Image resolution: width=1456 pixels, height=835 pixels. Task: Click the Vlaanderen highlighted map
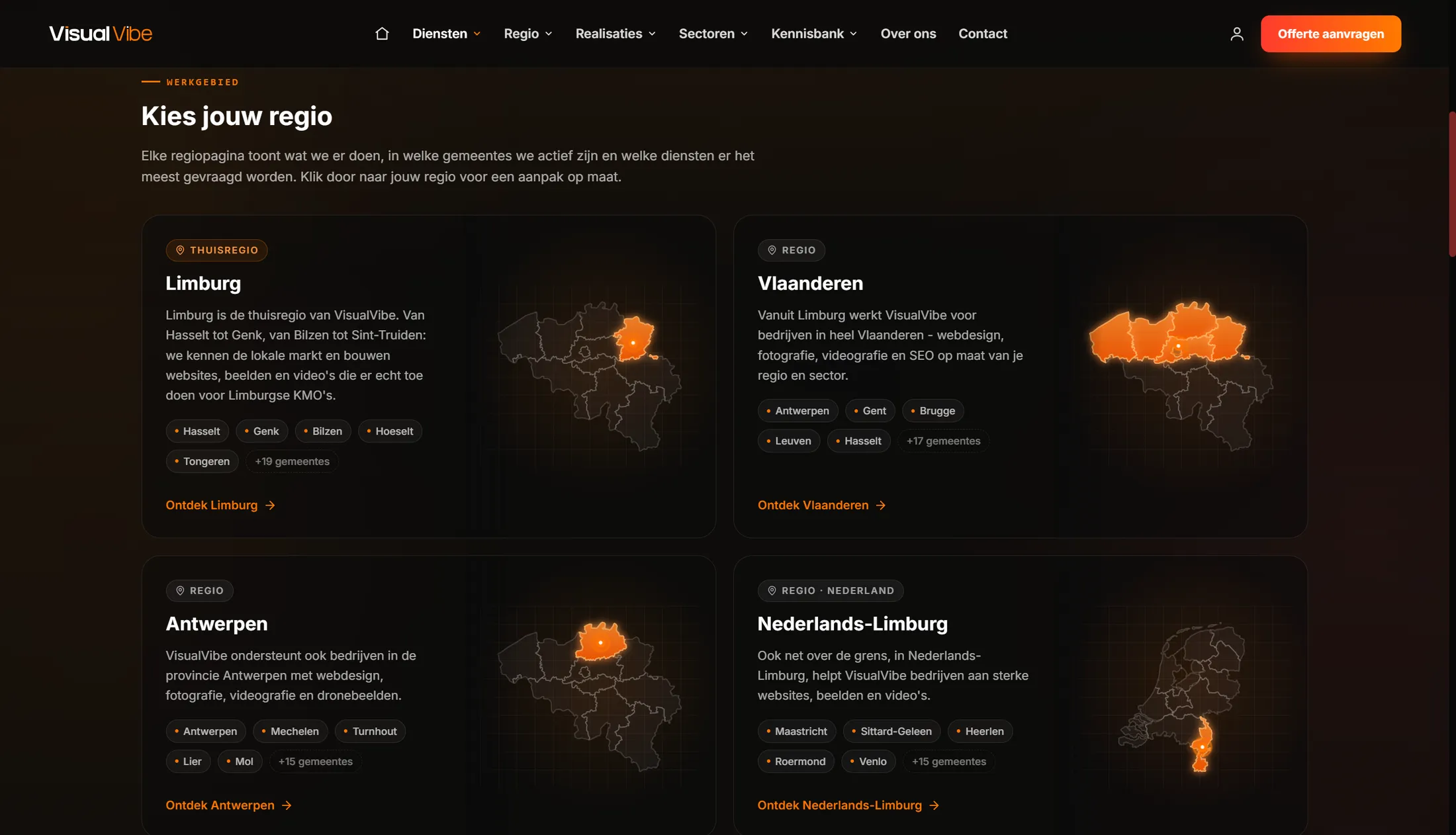click(1181, 376)
